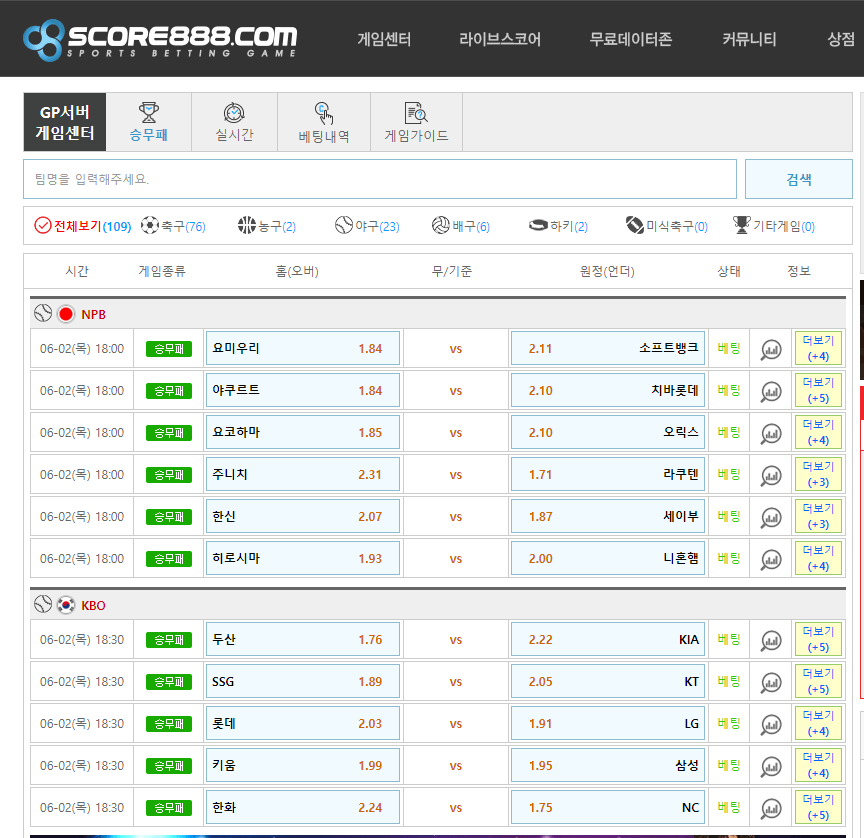Click 승무패 badge in 한신 row
The height and width of the screenshot is (838, 864).
(169, 517)
